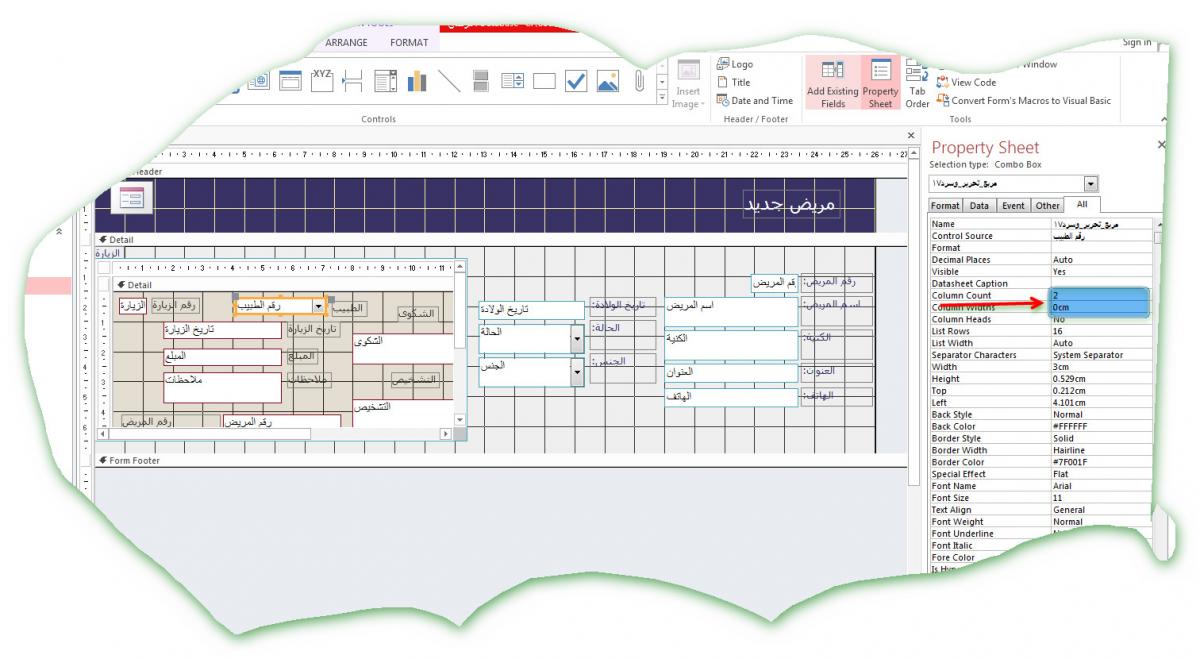Click the subform horizontal scrollbar right arrow

(447, 434)
